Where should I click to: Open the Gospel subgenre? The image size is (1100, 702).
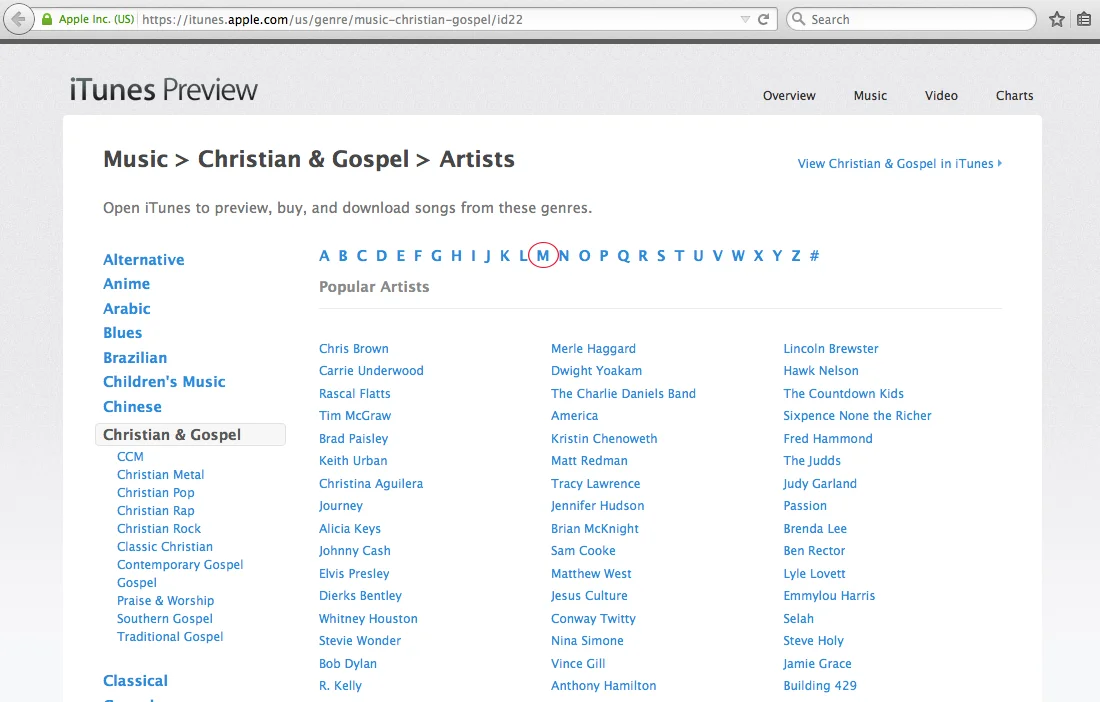click(x=137, y=583)
